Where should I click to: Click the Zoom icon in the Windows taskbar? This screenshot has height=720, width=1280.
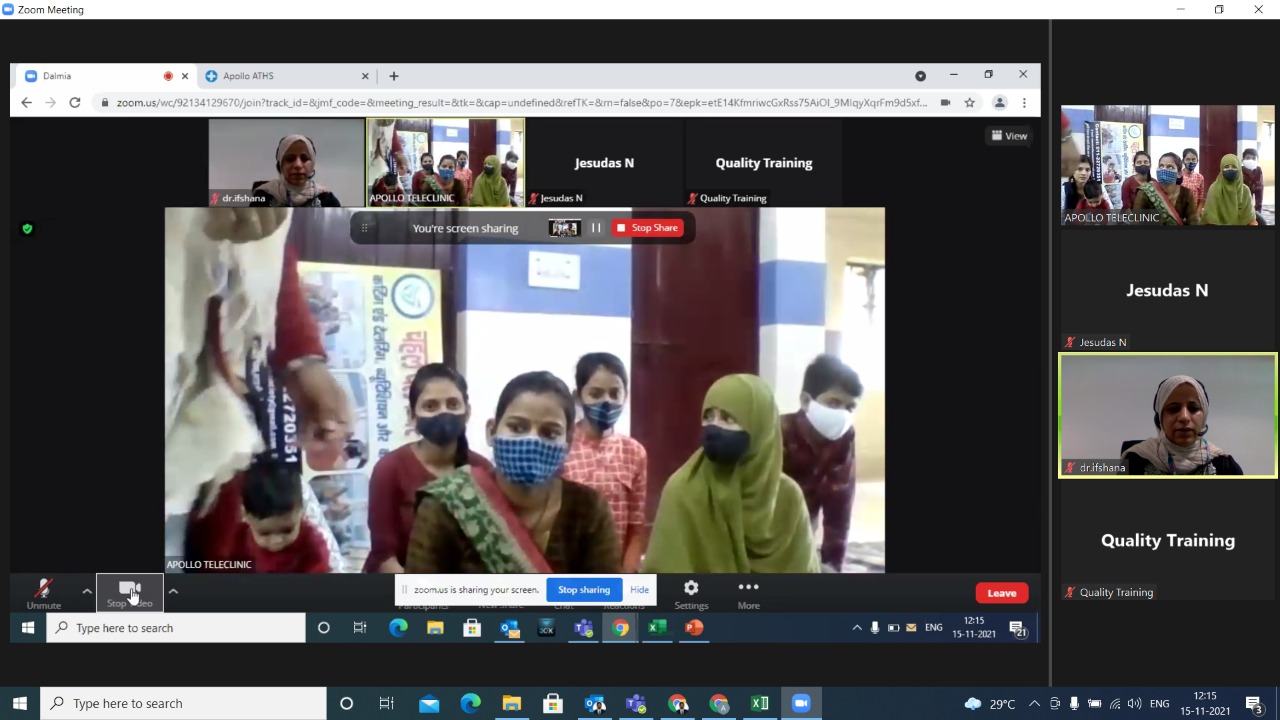(x=800, y=703)
